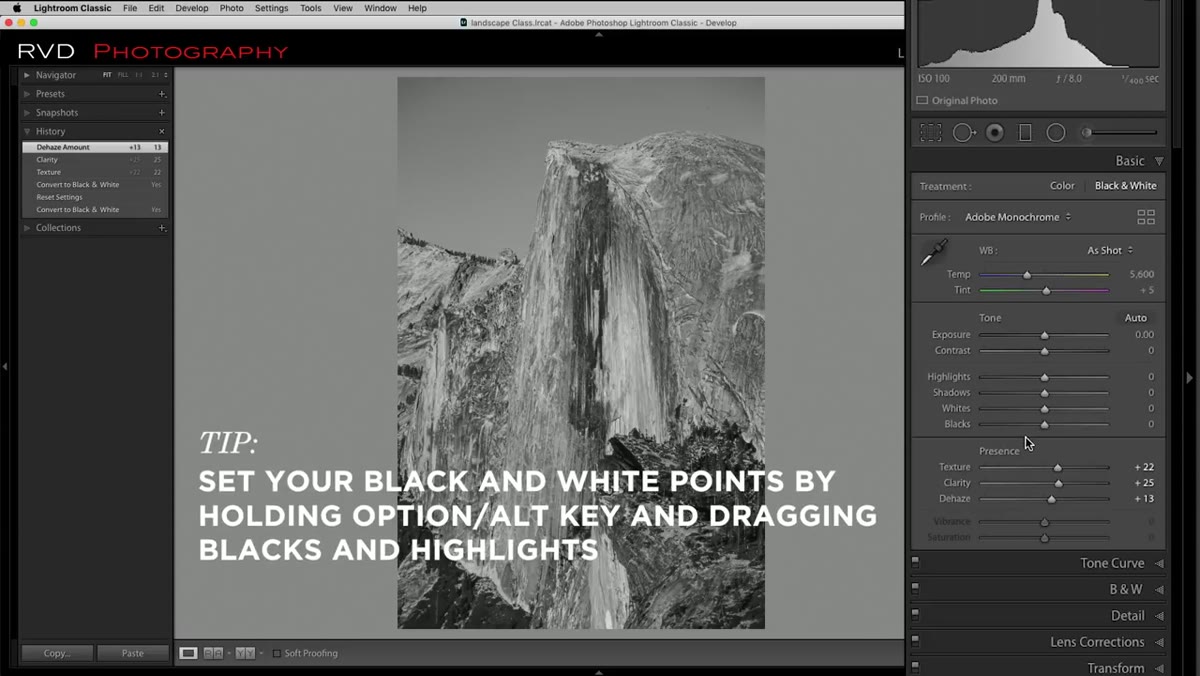Add a new preset with Presets plus
Viewport: 1200px width, 676px height.
pyautogui.click(x=162, y=94)
